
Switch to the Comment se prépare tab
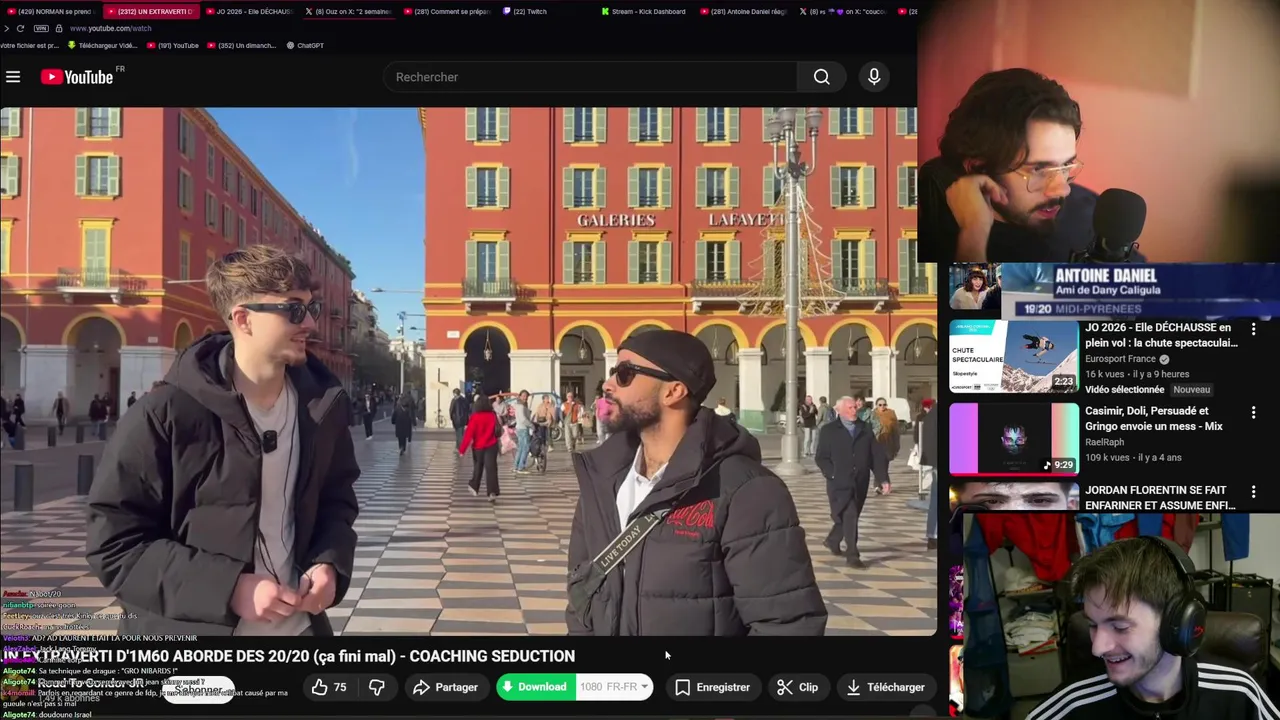click(x=447, y=11)
